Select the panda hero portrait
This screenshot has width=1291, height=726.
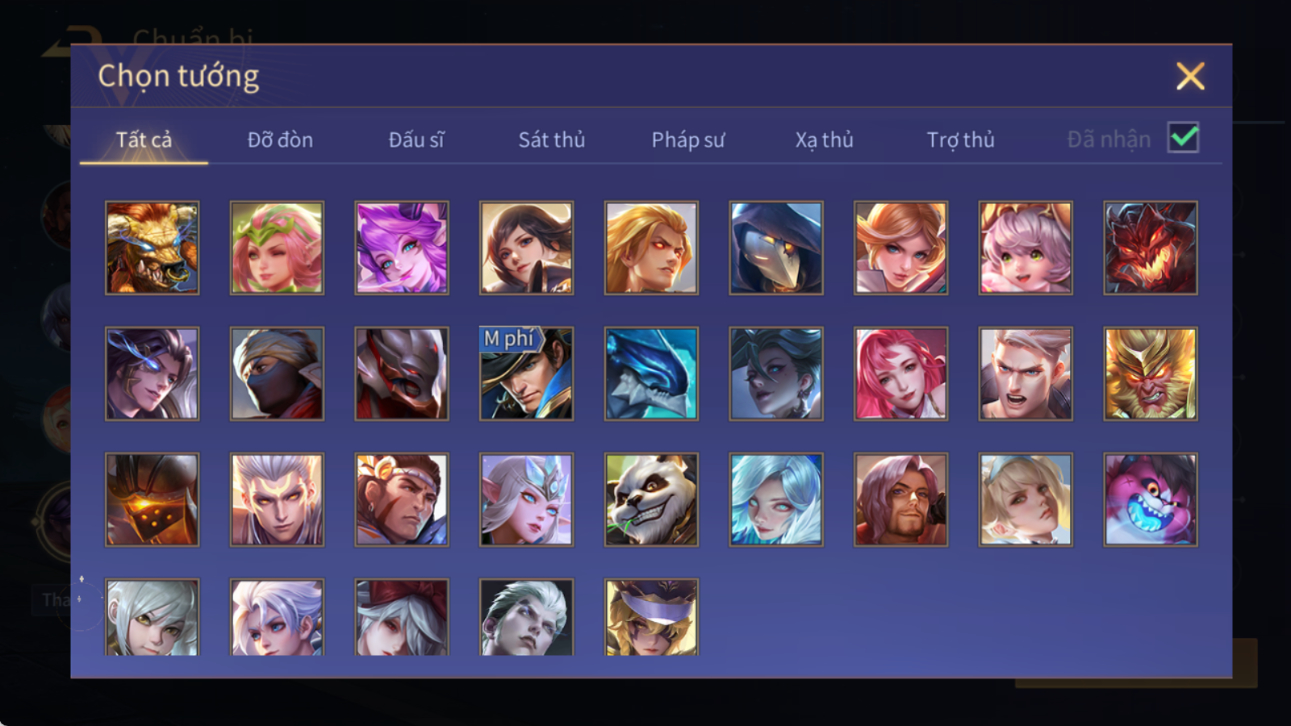tap(651, 499)
